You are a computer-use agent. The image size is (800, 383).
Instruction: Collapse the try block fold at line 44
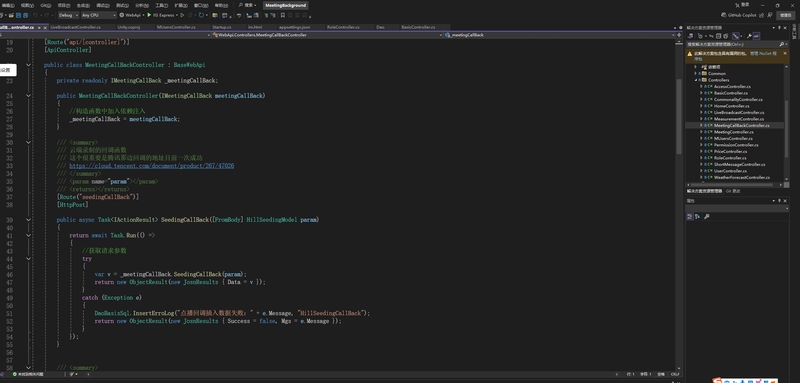click(29, 259)
